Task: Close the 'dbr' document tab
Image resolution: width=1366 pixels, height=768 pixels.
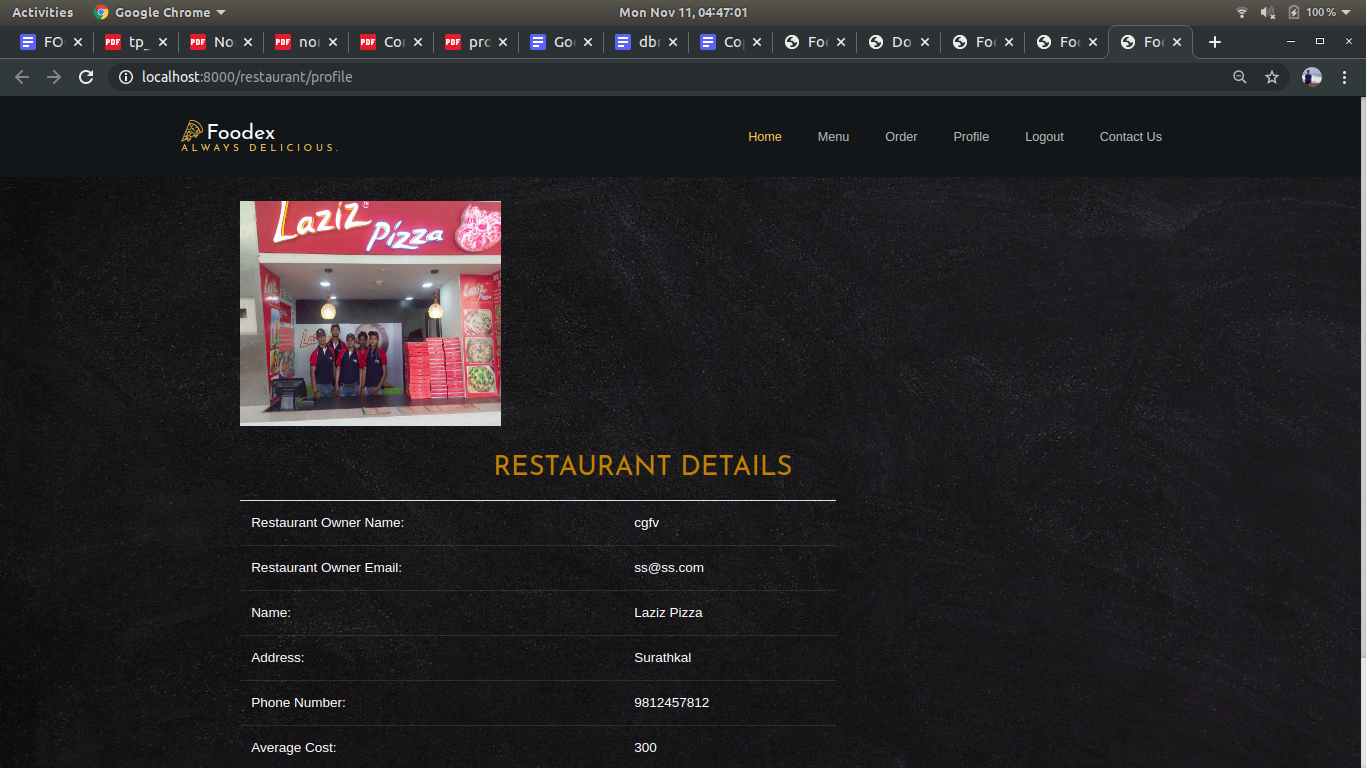Action: coord(672,42)
